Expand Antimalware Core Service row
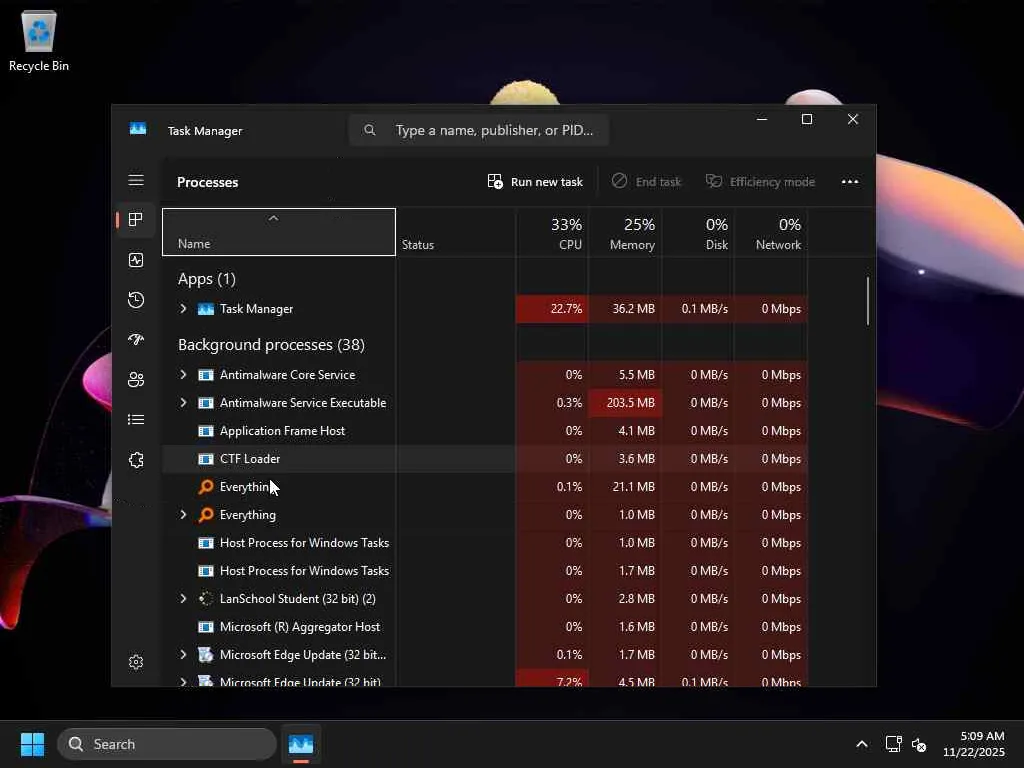 [x=183, y=374]
